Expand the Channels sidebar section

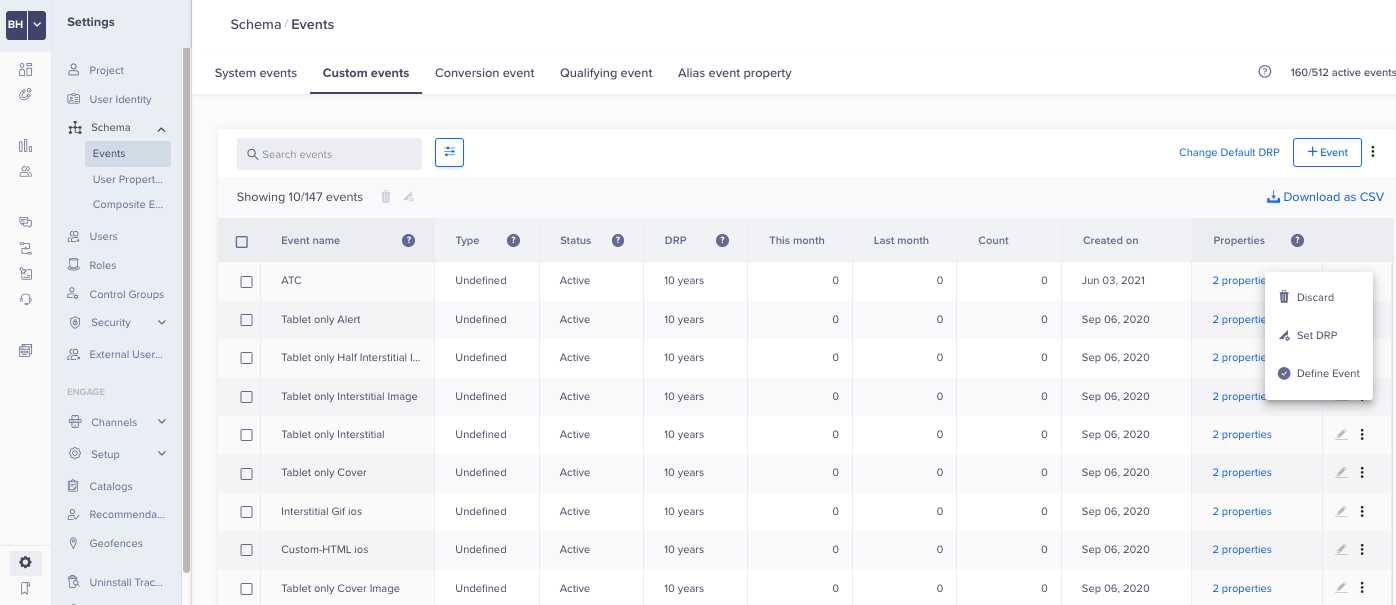161,422
